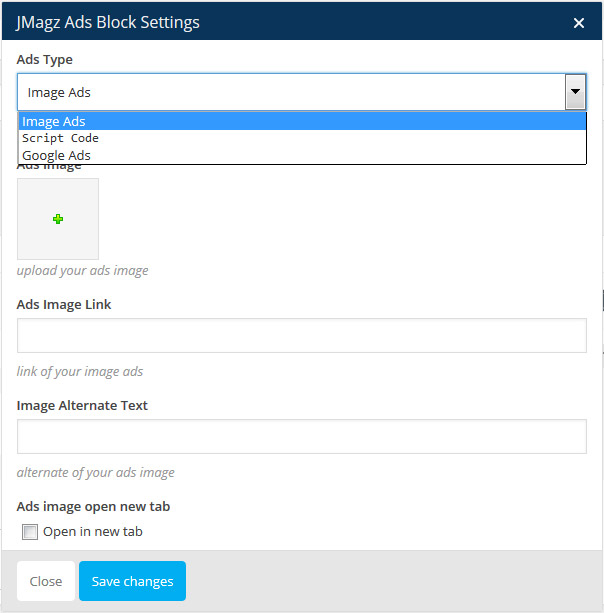The width and height of the screenshot is (604, 613).
Task: Select the highlighted Image Ads option
Action: coord(54,122)
